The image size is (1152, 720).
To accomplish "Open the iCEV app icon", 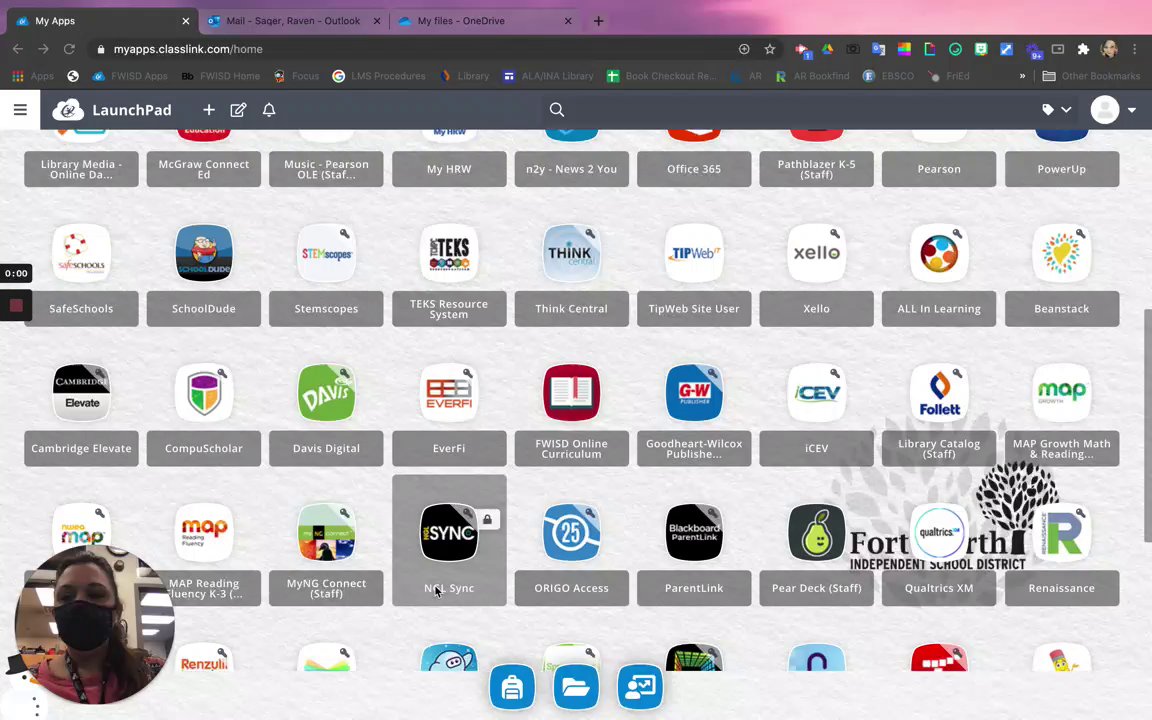I will 816,392.
